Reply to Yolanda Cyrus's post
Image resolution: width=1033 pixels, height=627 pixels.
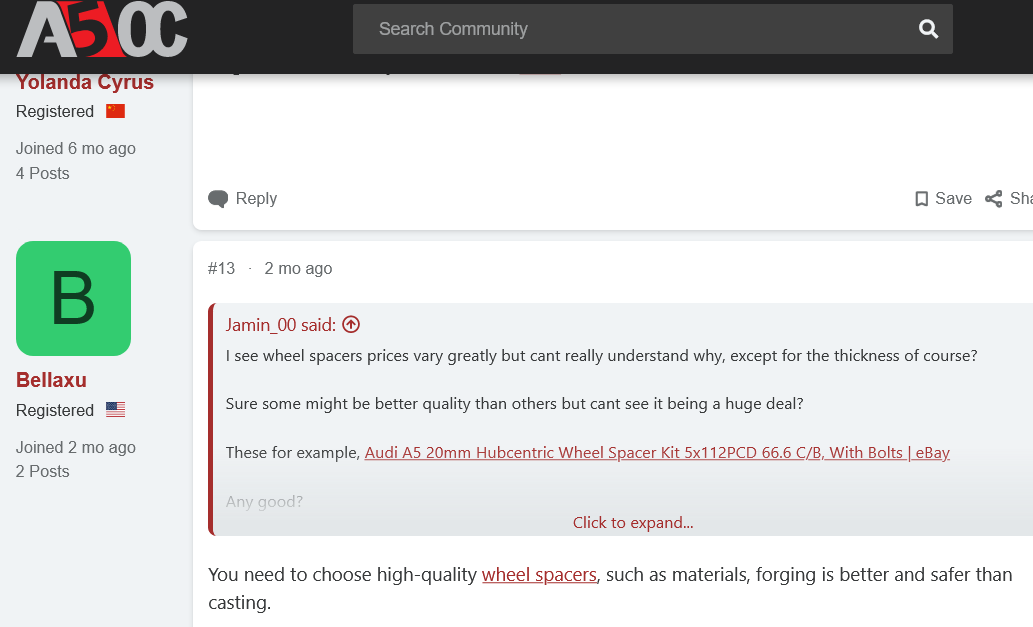click(243, 199)
